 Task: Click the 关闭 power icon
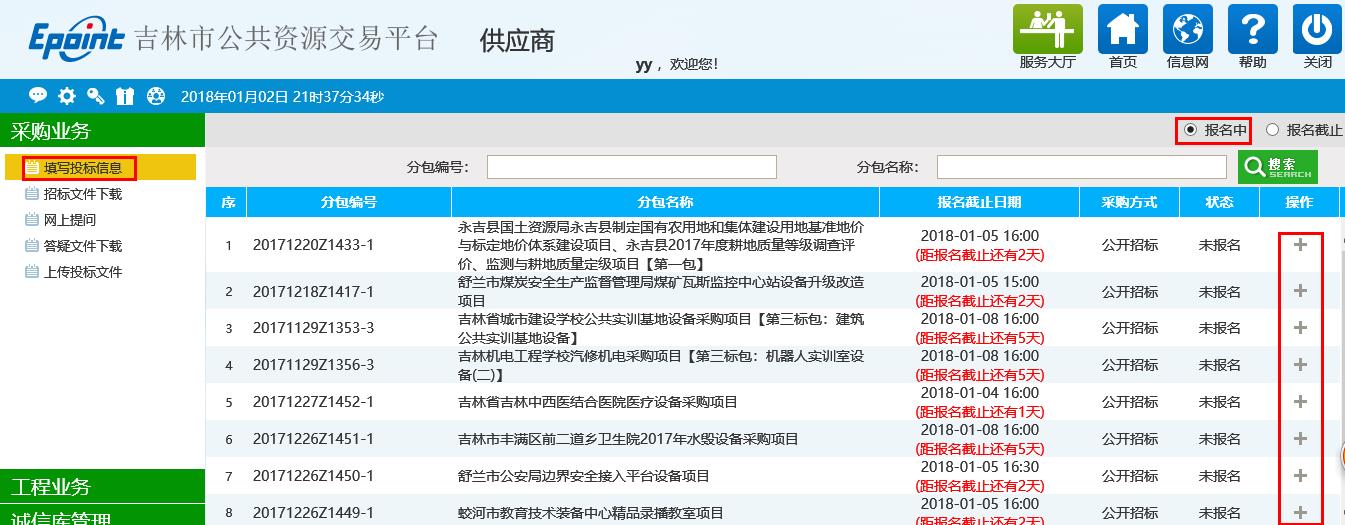point(1317,29)
